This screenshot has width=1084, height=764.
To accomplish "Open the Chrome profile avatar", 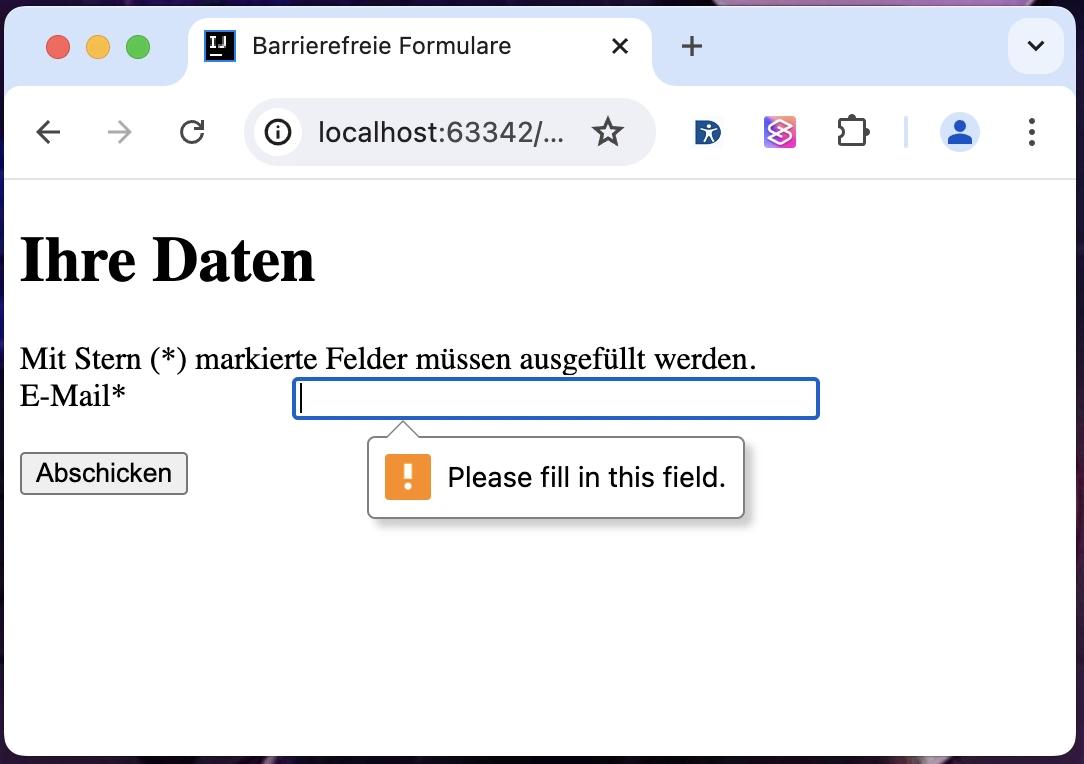I will [x=959, y=132].
